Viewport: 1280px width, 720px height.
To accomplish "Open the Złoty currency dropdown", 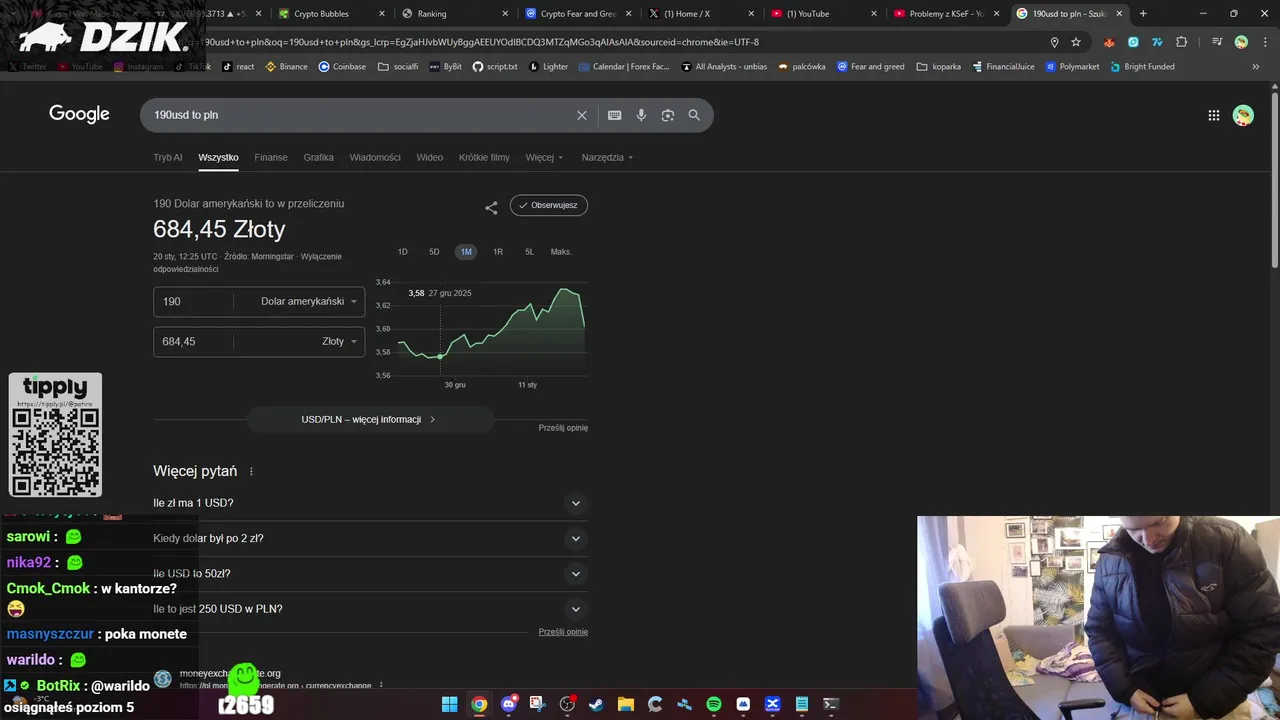I will [338, 341].
